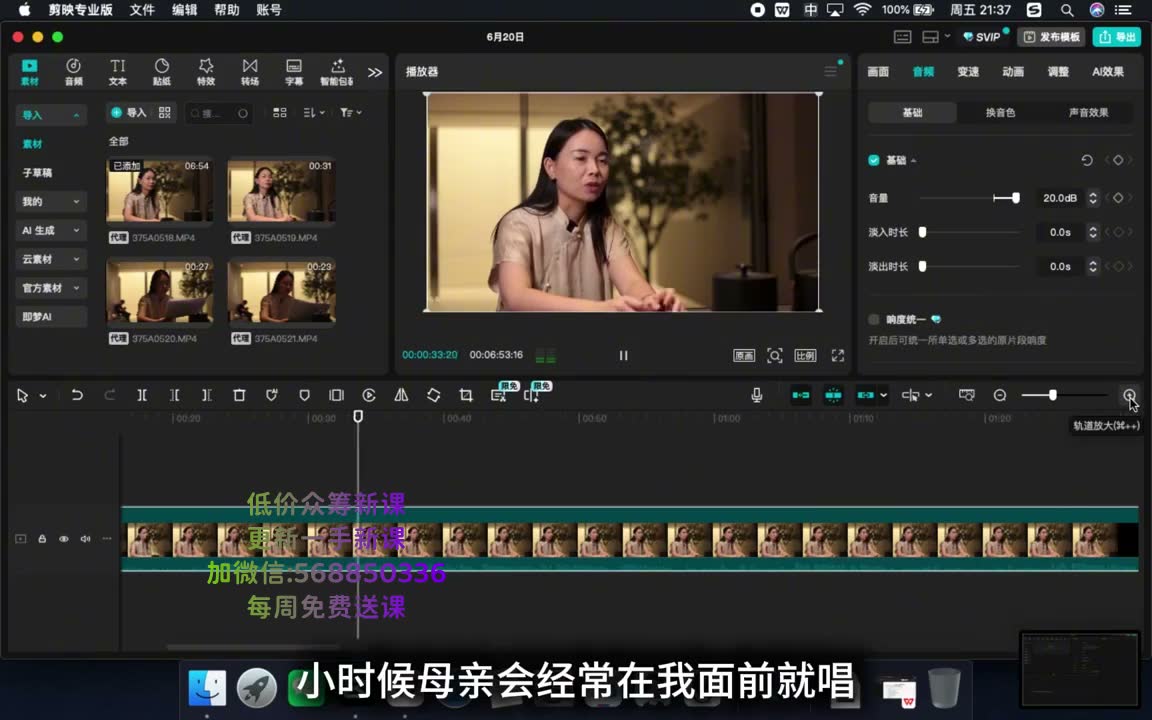Adjust the 音量 volume slider handle
Viewport: 1152px width, 720px height.
coord(1015,198)
